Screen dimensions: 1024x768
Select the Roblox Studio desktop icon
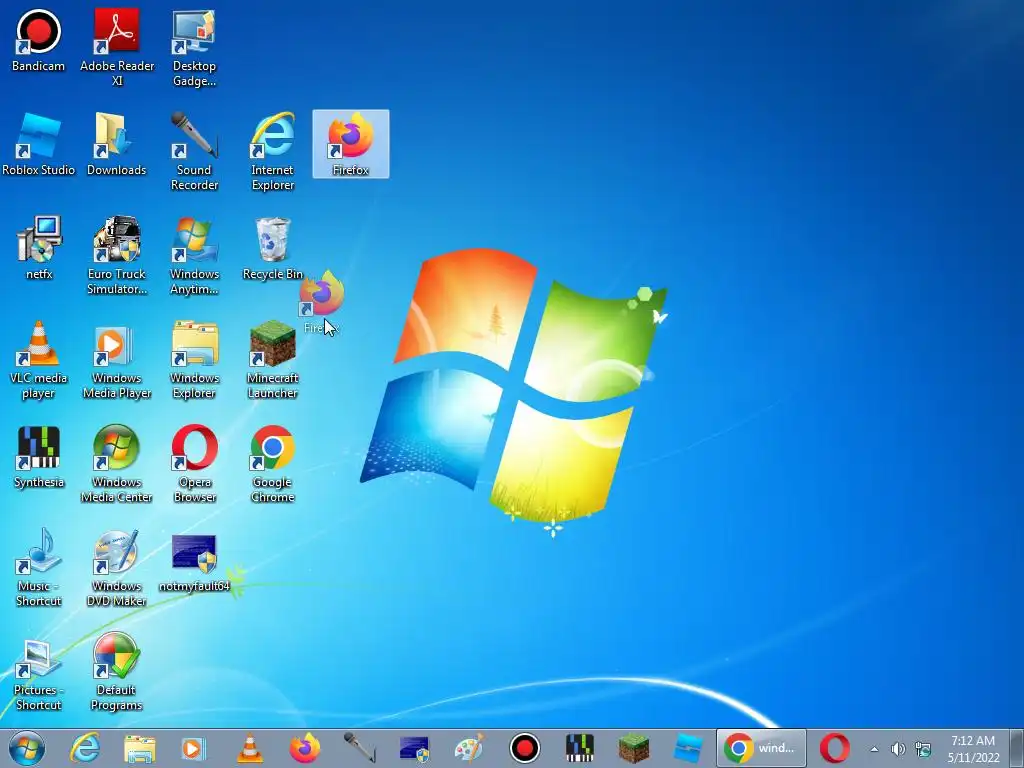point(39,144)
